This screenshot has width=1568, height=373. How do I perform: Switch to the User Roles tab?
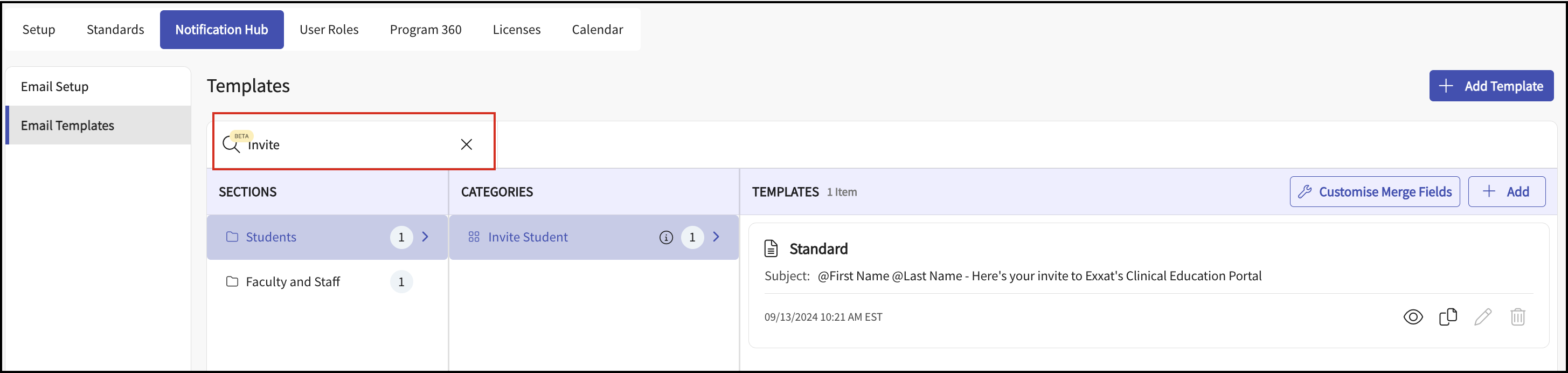point(329,29)
